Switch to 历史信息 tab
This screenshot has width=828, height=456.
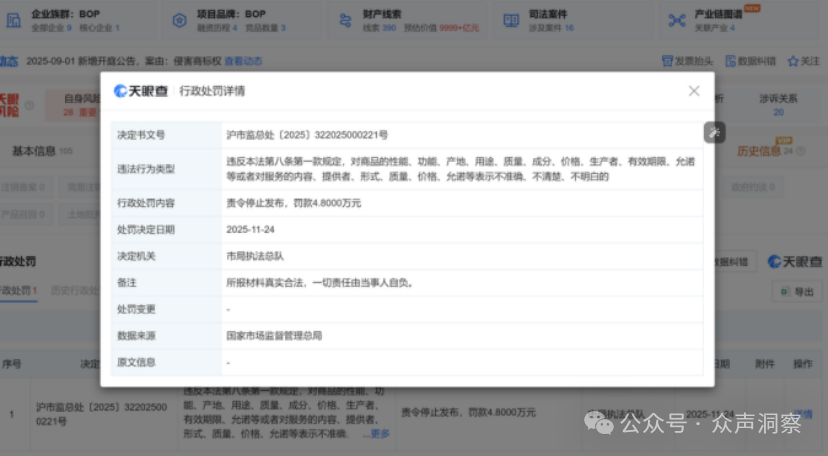759,151
